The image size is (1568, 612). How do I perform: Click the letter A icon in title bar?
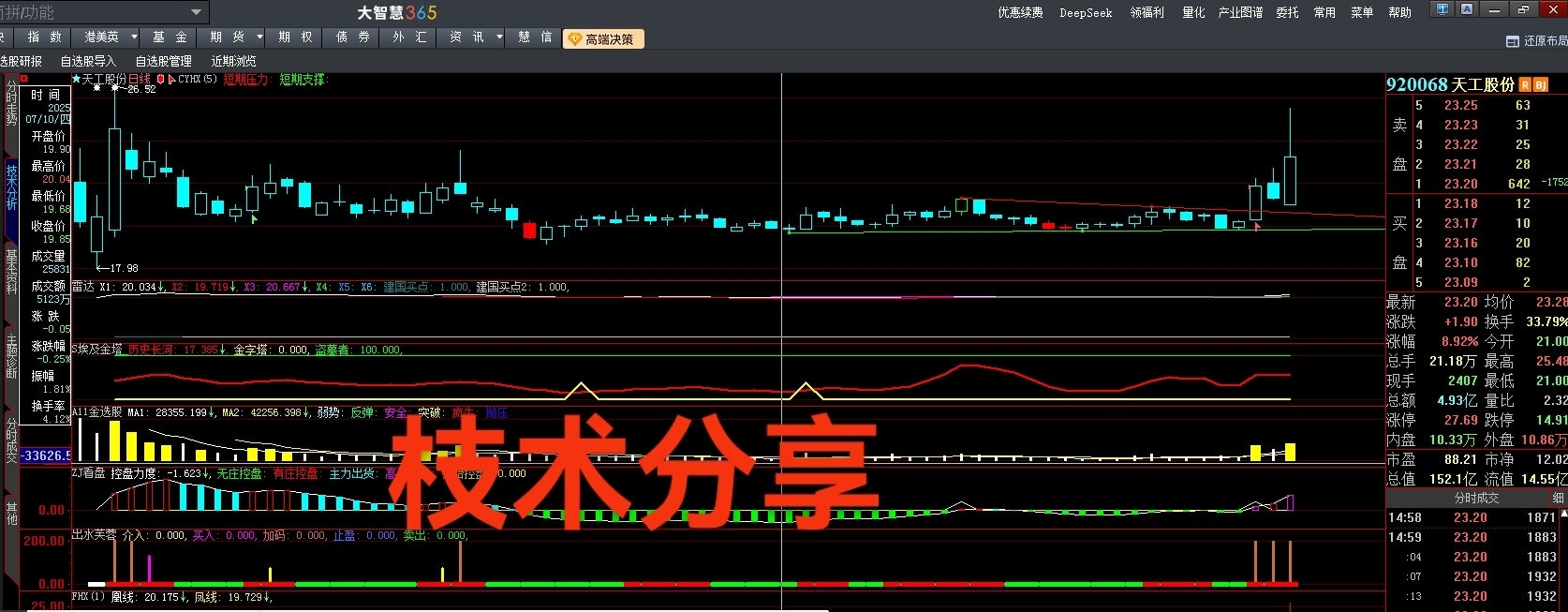tap(1467, 9)
